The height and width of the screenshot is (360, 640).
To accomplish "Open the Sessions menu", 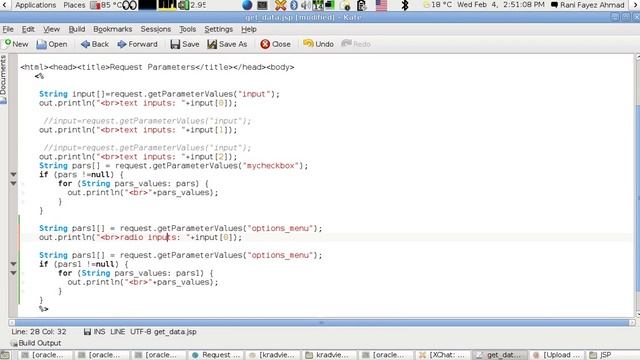I will click(x=156, y=29).
